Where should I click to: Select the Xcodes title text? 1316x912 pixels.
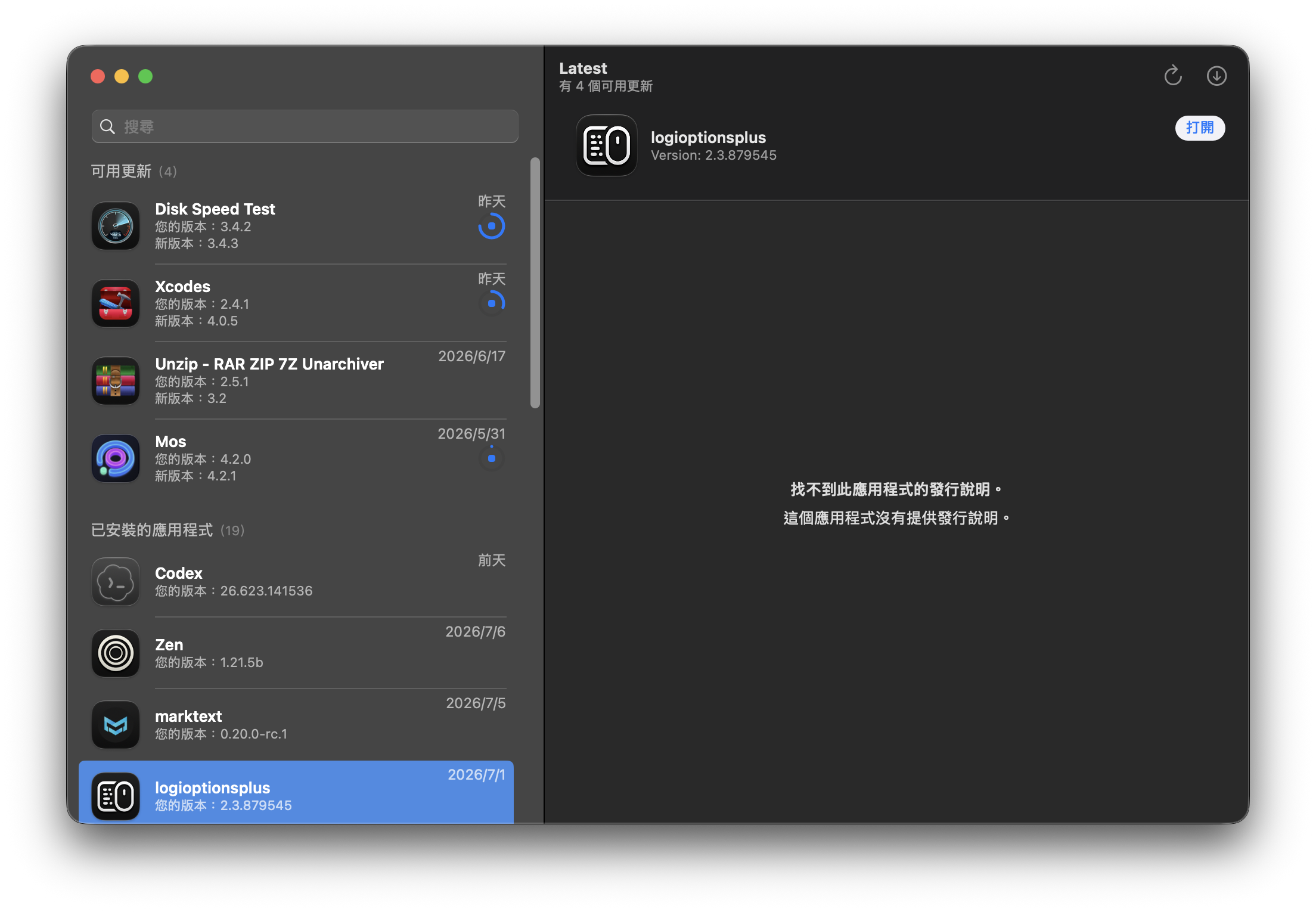click(182, 287)
